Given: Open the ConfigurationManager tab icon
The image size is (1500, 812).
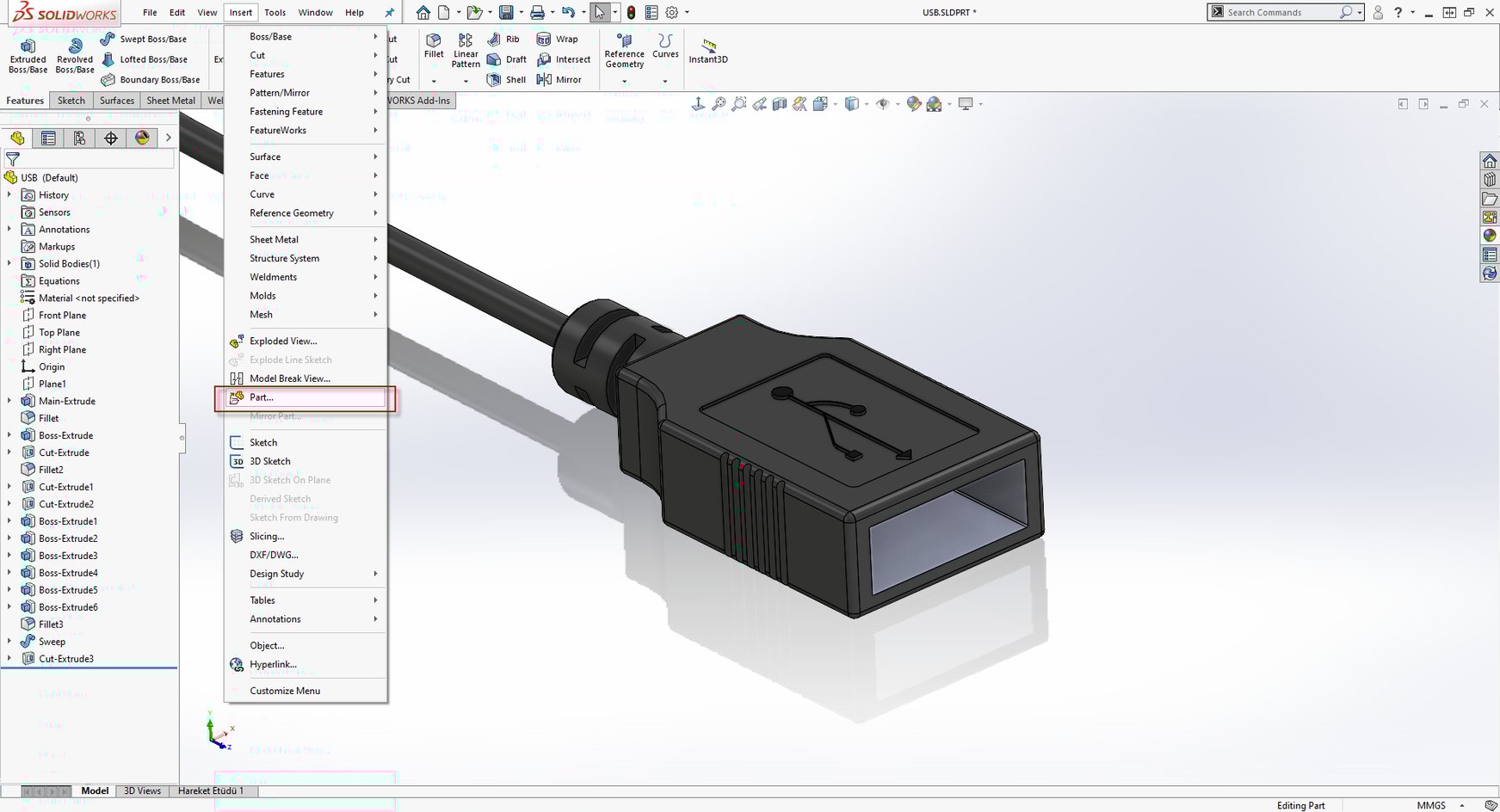Looking at the screenshot, I should [80, 138].
